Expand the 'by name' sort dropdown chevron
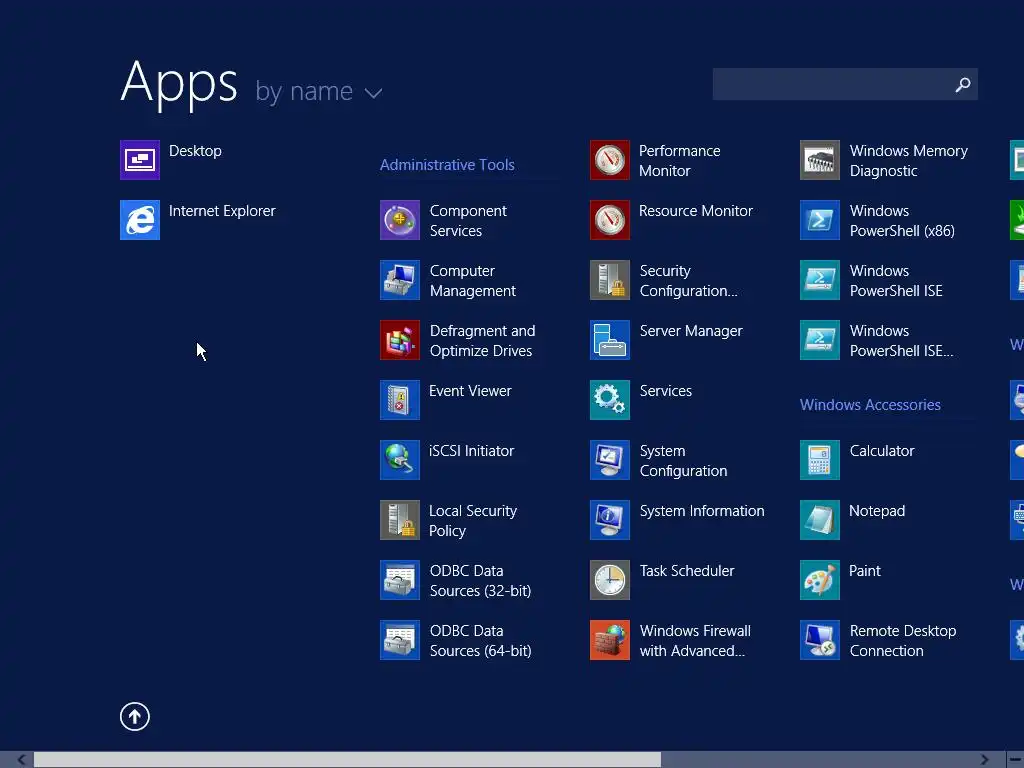 tap(374, 93)
